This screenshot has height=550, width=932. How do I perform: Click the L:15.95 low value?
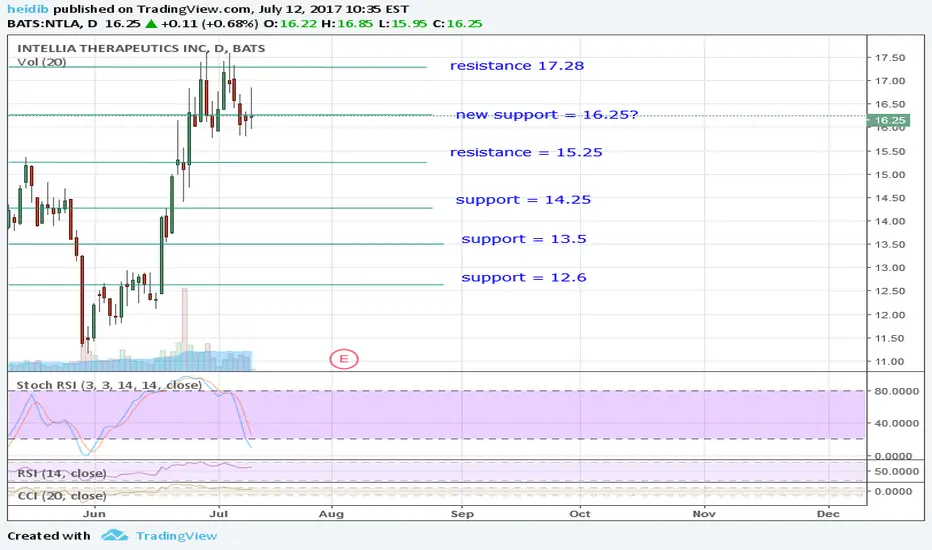[x=402, y=24]
